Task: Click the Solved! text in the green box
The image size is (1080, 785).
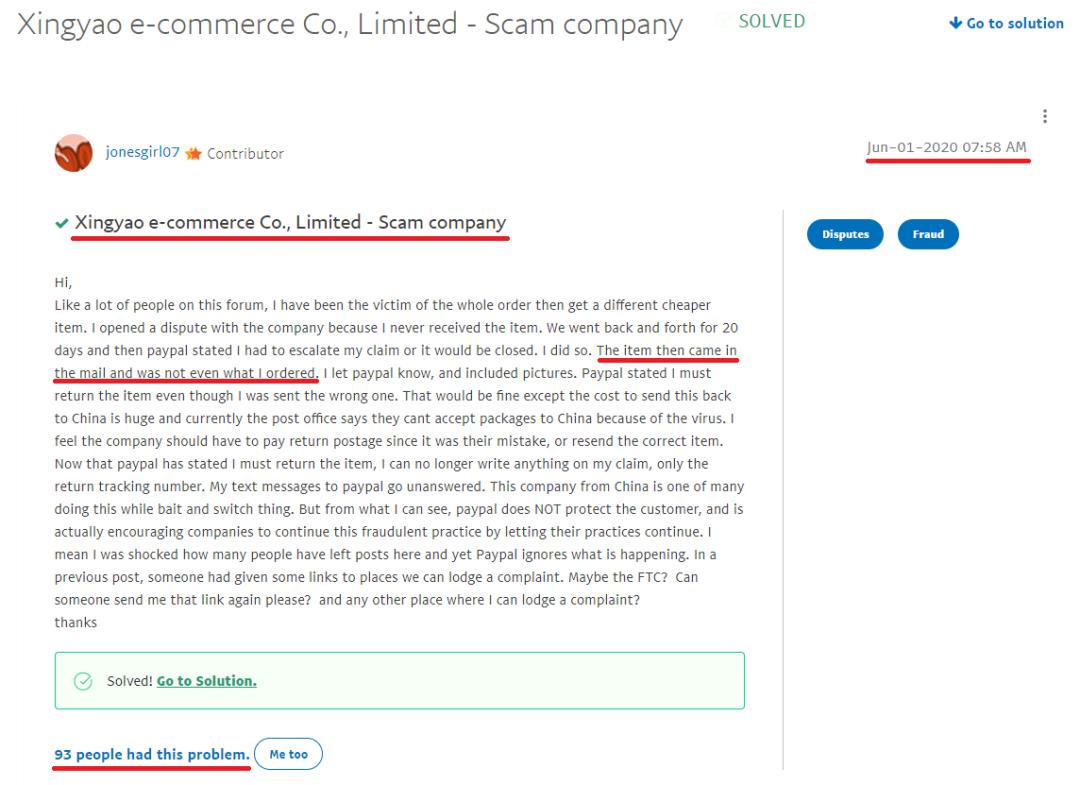Action: 130,681
